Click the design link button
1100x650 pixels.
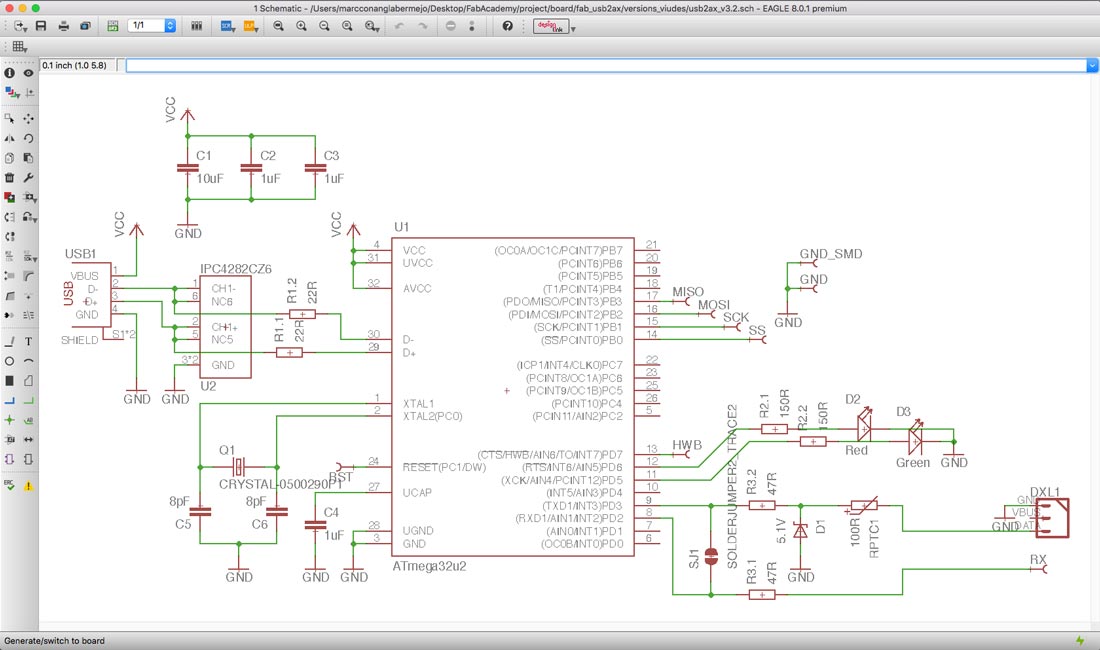tap(551, 26)
